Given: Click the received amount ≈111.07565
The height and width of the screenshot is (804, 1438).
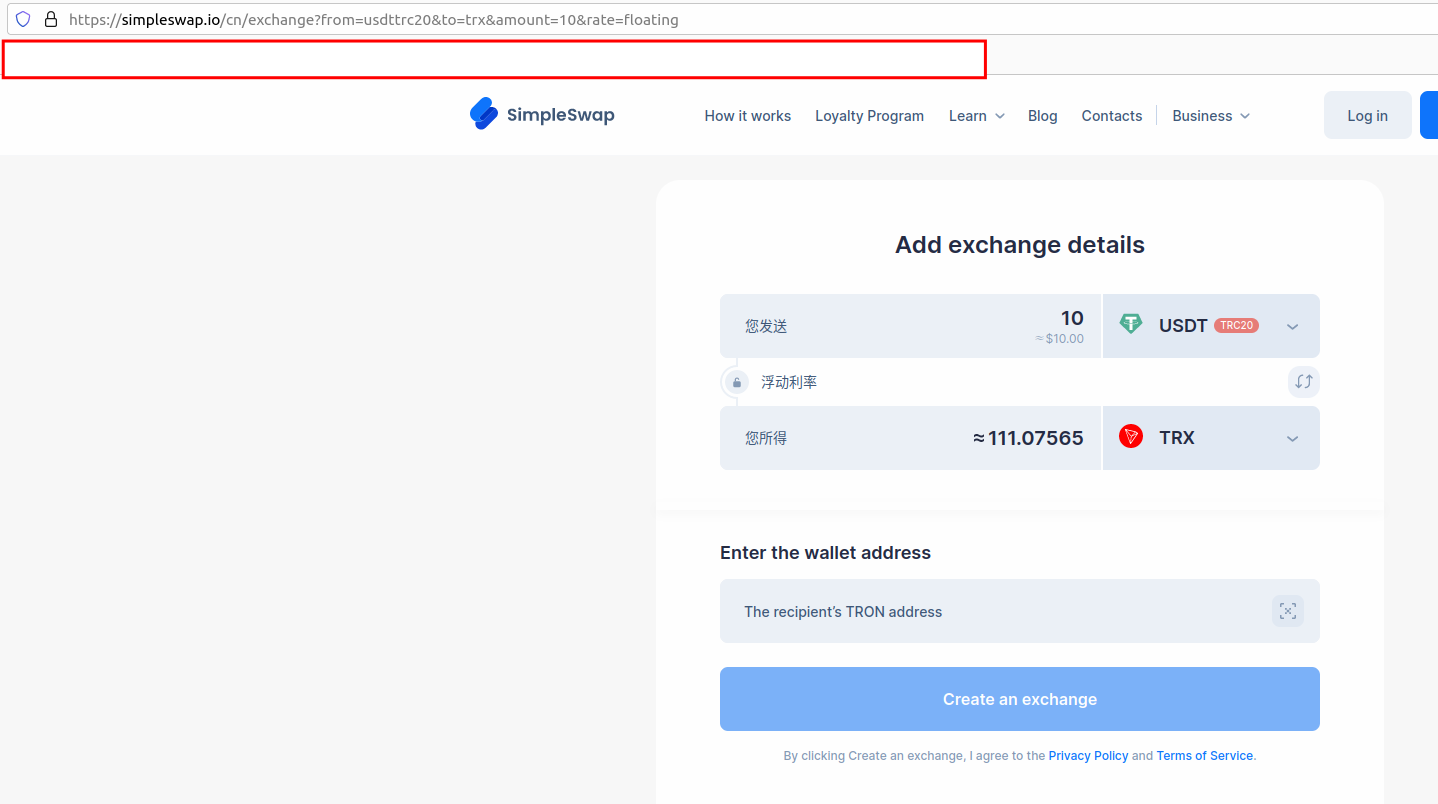Looking at the screenshot, I should [1028, 438].
